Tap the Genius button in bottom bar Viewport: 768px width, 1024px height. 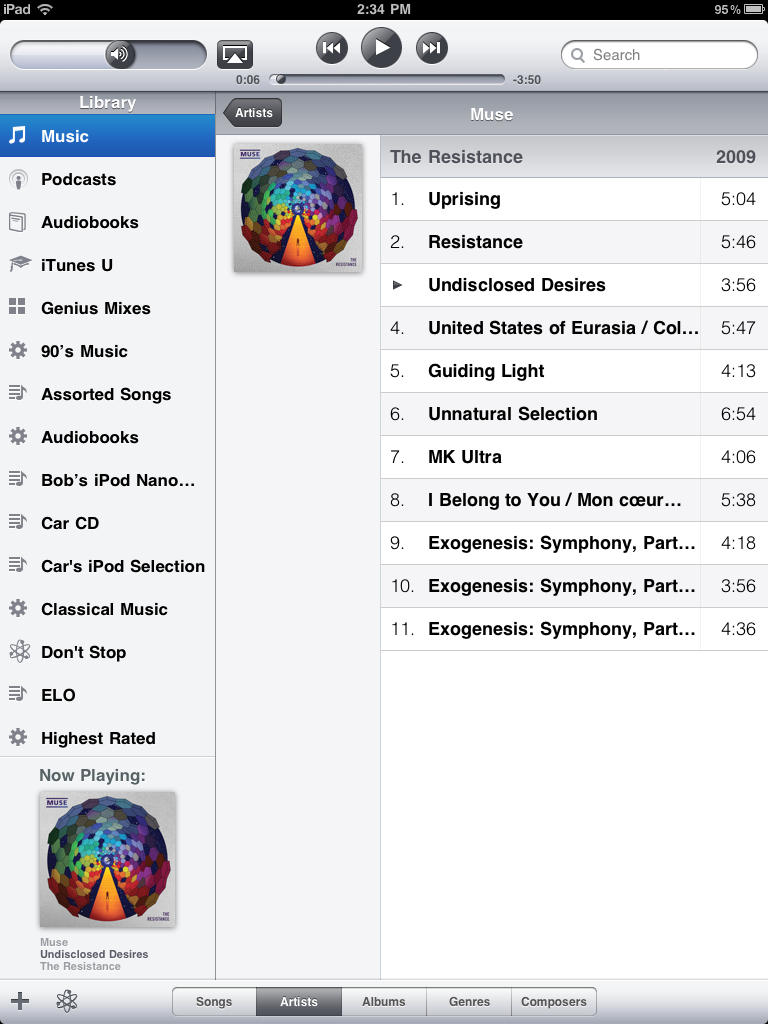[x=67, y=1000]
